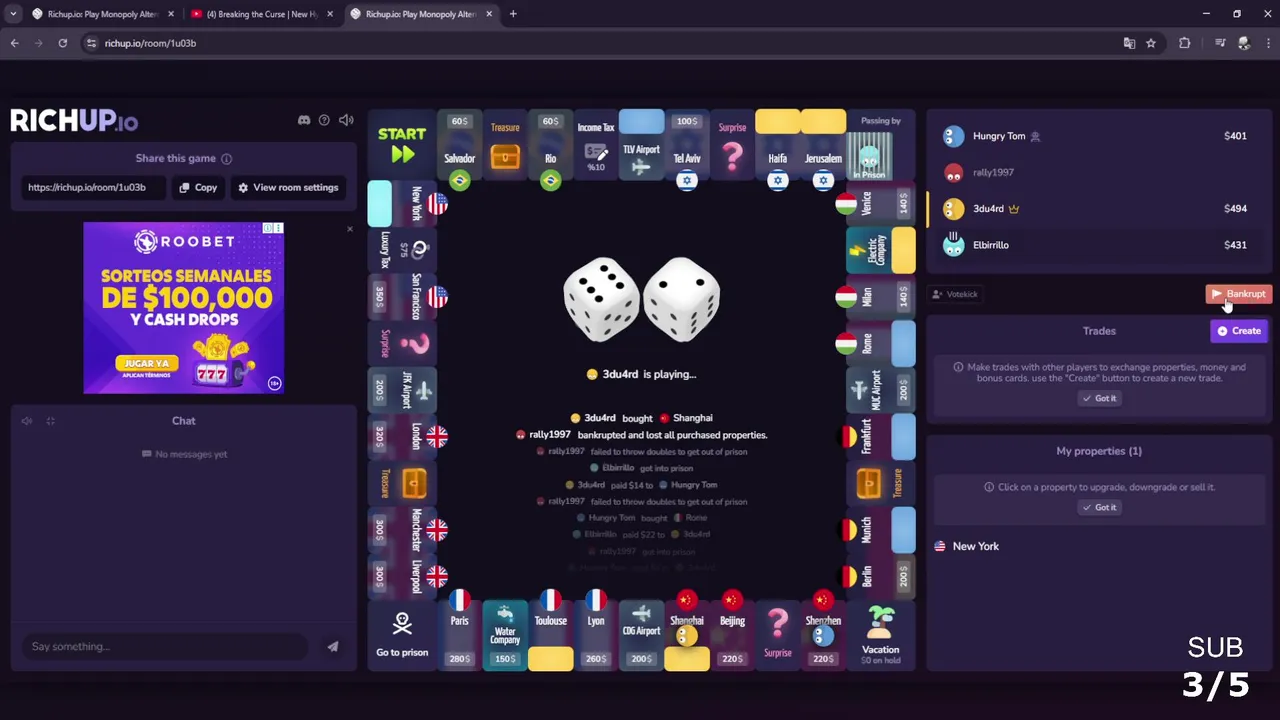1280x720 pixels.
Task: Create a new trade
Action: (1239, 331)
